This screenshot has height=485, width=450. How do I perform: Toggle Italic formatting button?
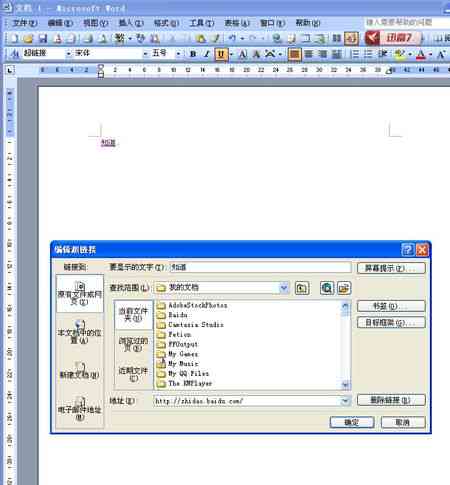tap(207, 54)
